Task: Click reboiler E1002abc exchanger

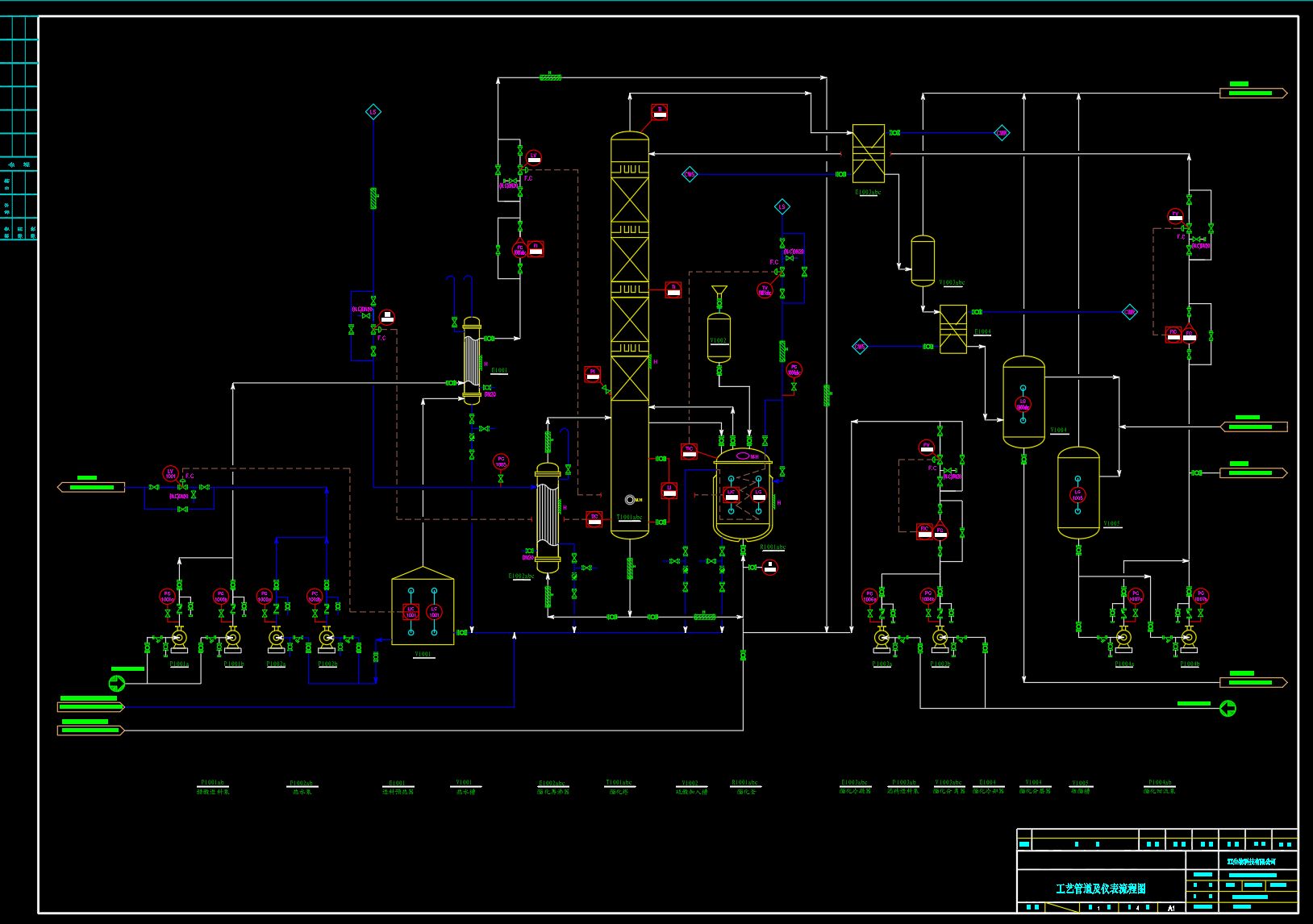Action: click(x=548, y=516)
